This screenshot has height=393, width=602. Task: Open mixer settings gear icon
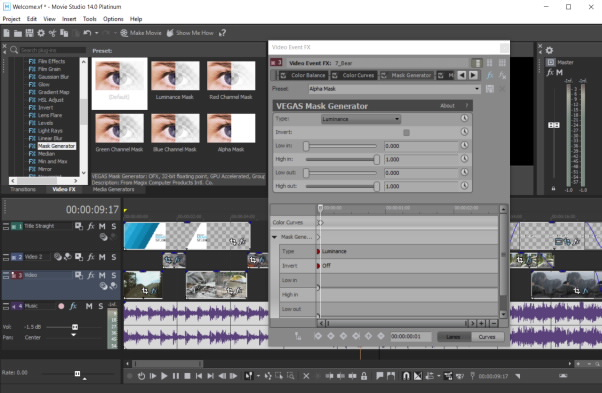pyautogui.click(x=549, y=50)
